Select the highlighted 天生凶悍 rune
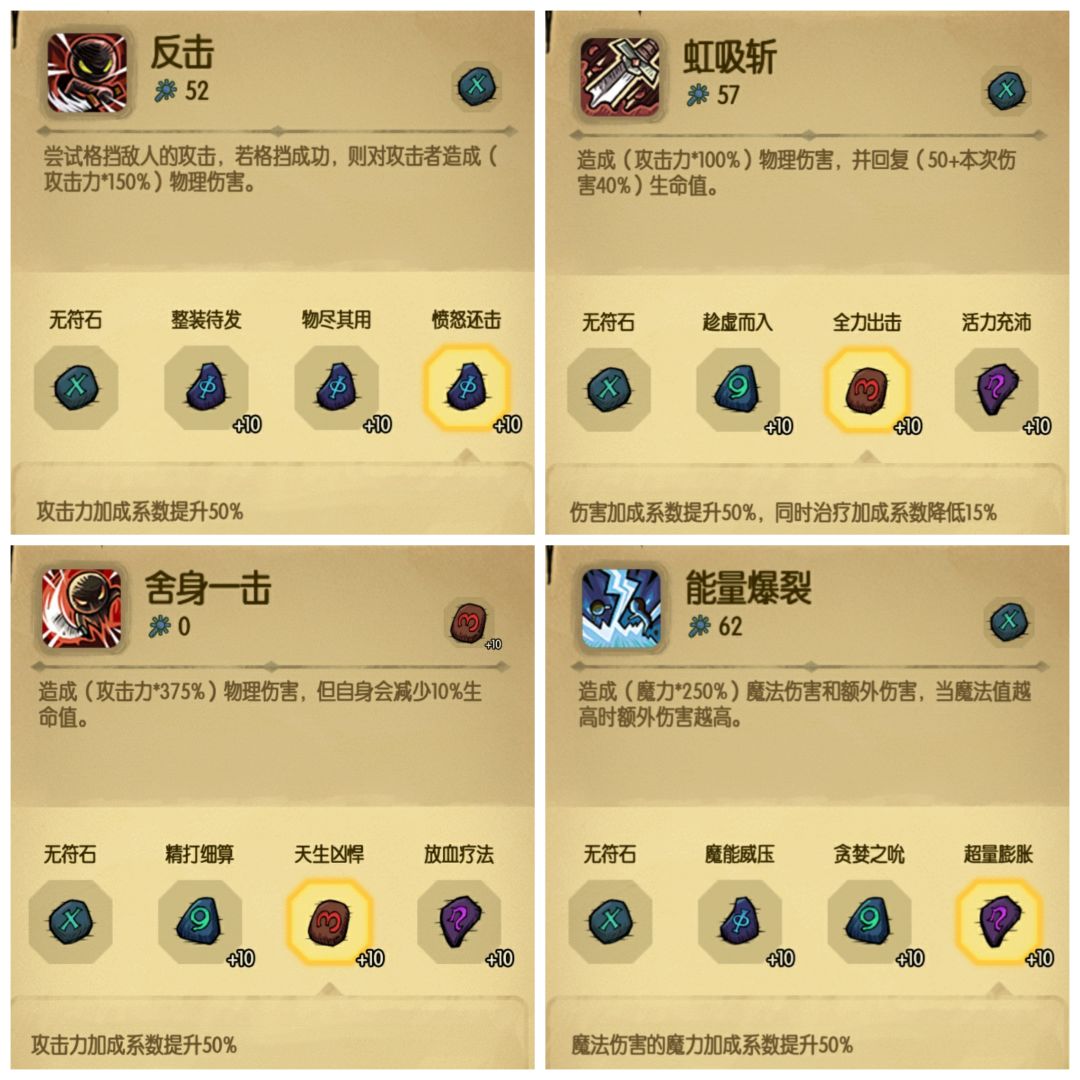Image resolution: width=1080 pixels, height=1080 pixels. (x=329, y=921)
